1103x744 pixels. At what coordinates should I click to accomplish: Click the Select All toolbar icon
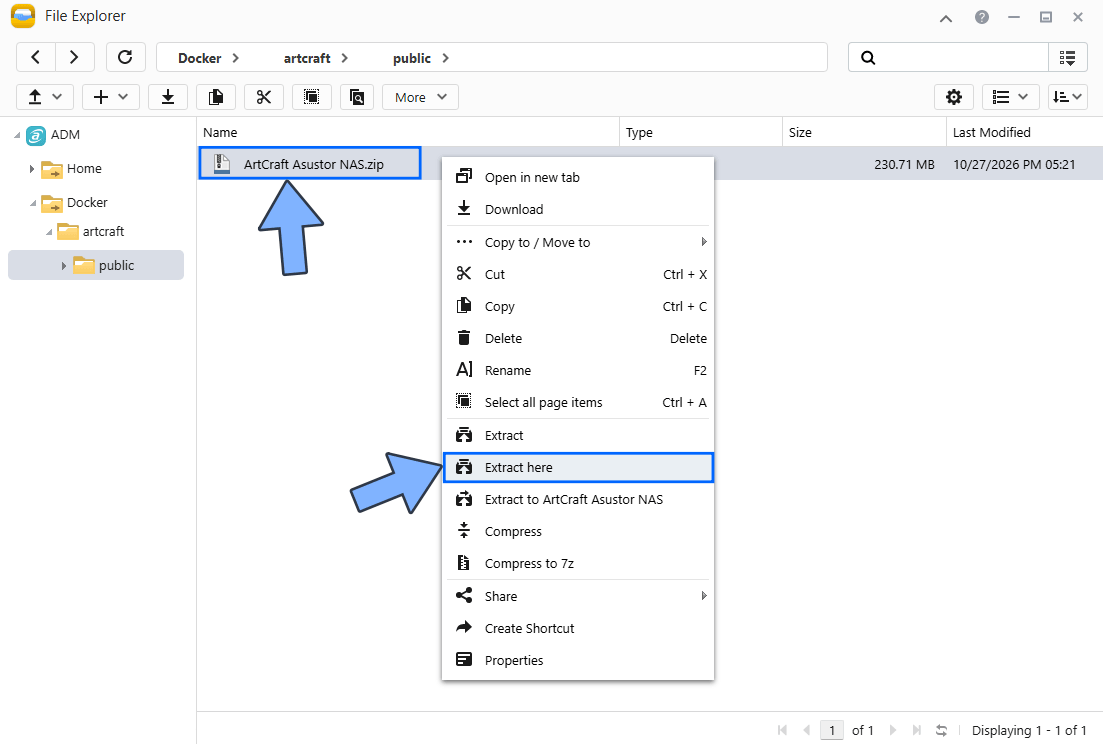pos(312,97)
